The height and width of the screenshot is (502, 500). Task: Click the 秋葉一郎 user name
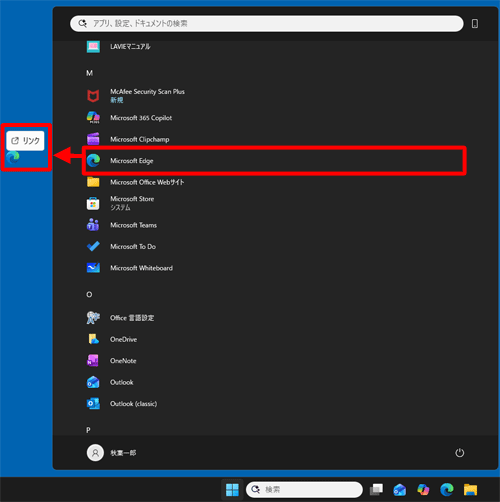click(x=123, y=453)
